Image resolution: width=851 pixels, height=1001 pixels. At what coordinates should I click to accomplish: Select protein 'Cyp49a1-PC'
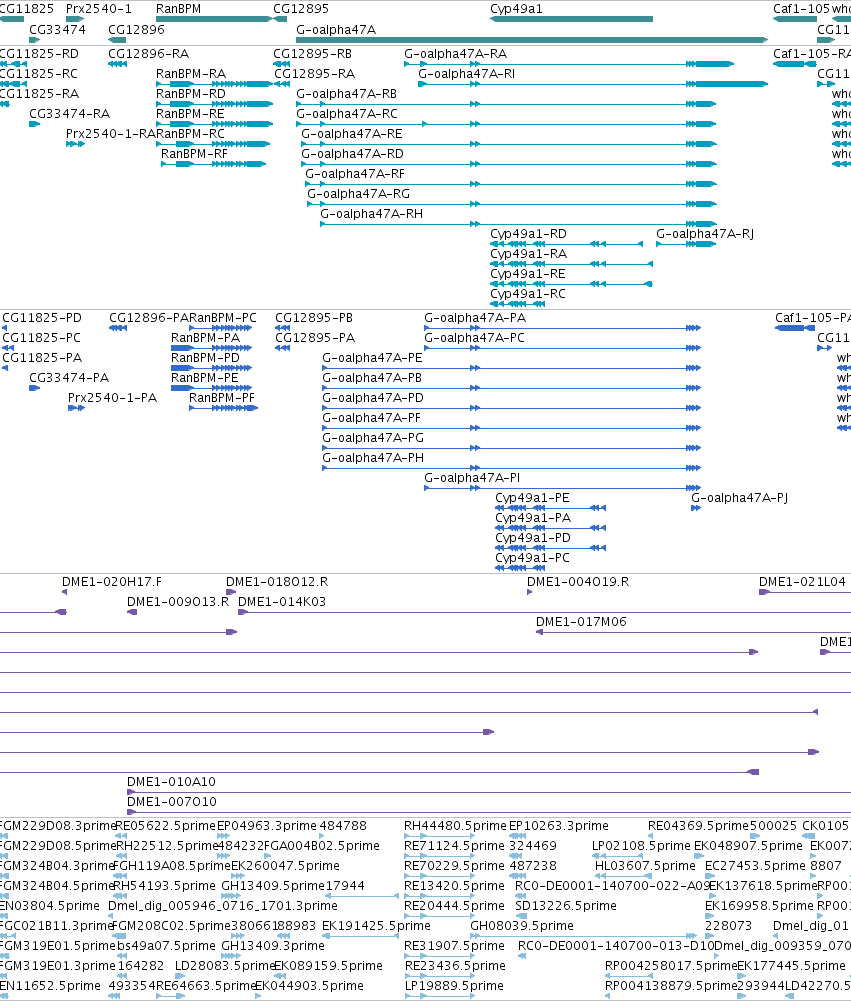532,558
